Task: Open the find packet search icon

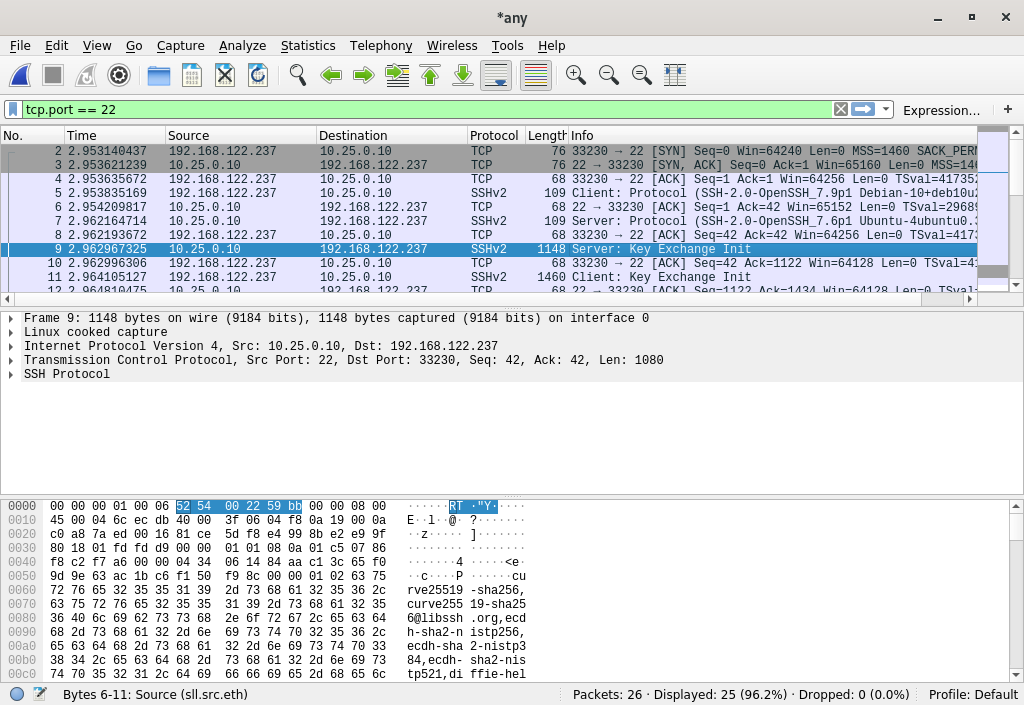Action: click(x=296, y=75)
